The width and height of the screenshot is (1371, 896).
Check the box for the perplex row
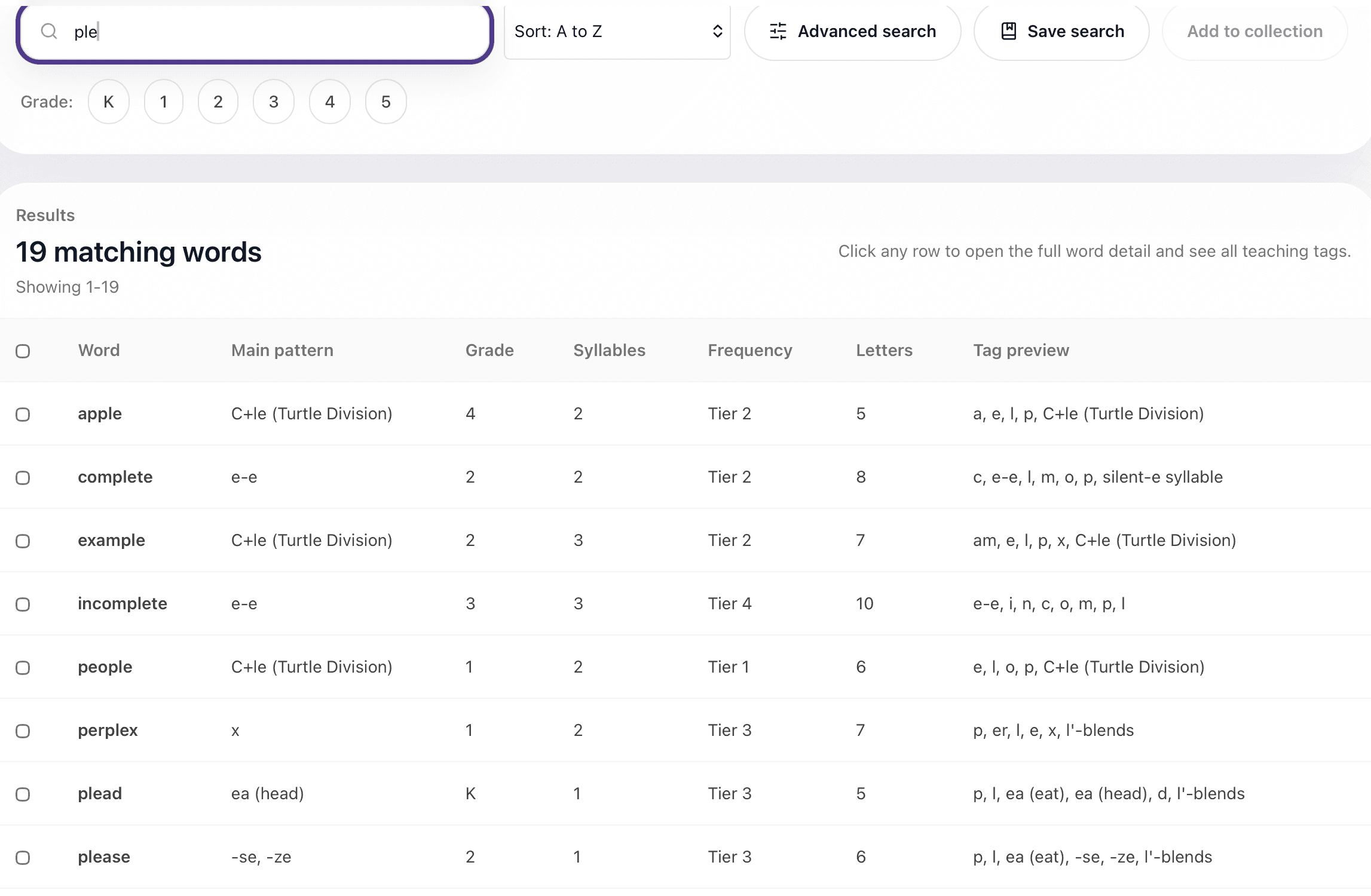pos(23,731)
